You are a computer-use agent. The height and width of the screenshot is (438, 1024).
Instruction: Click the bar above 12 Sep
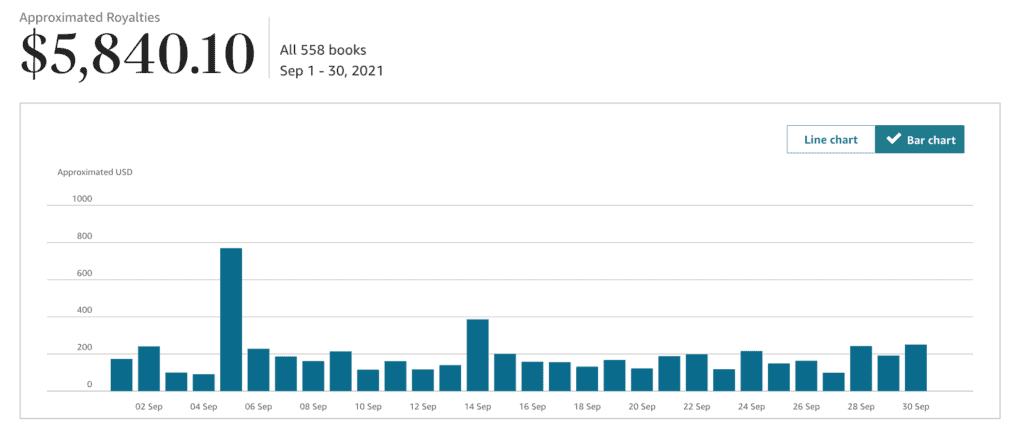pyautogui.click(x=423, y=381)
